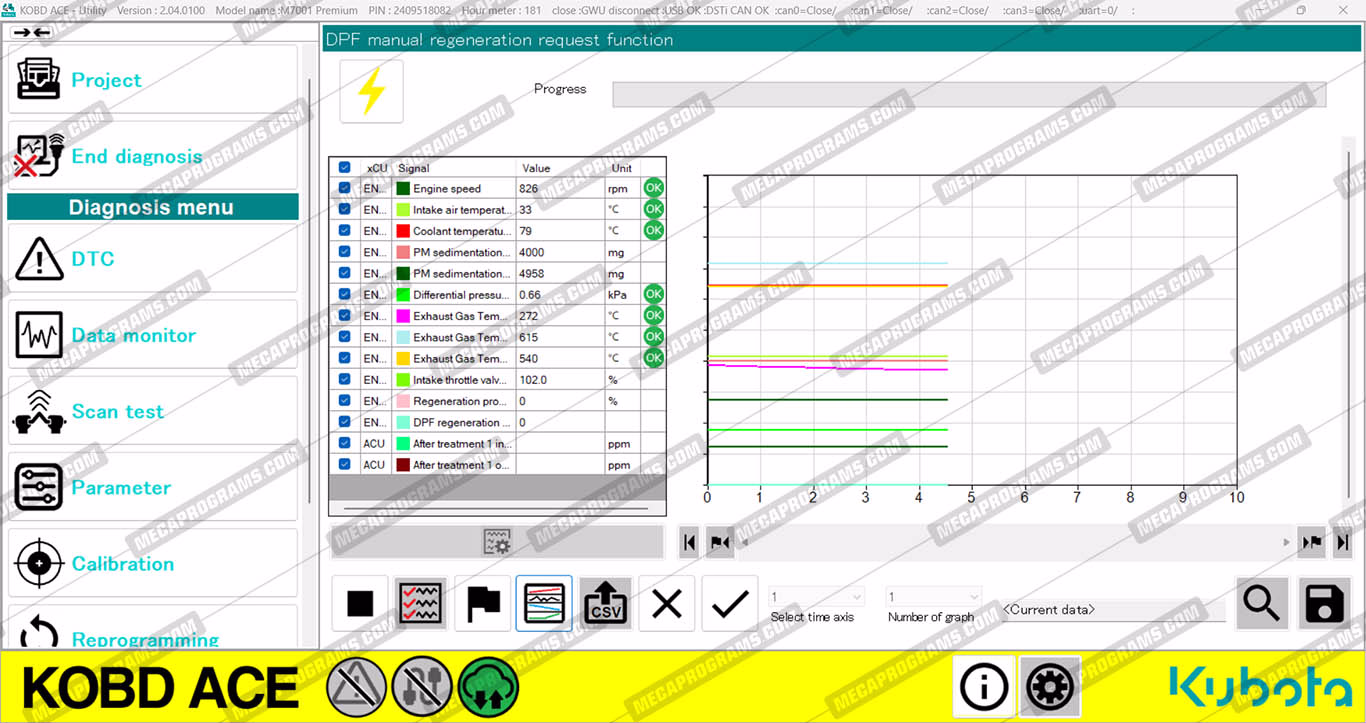Jump to the first graph data point

(689, 542)
